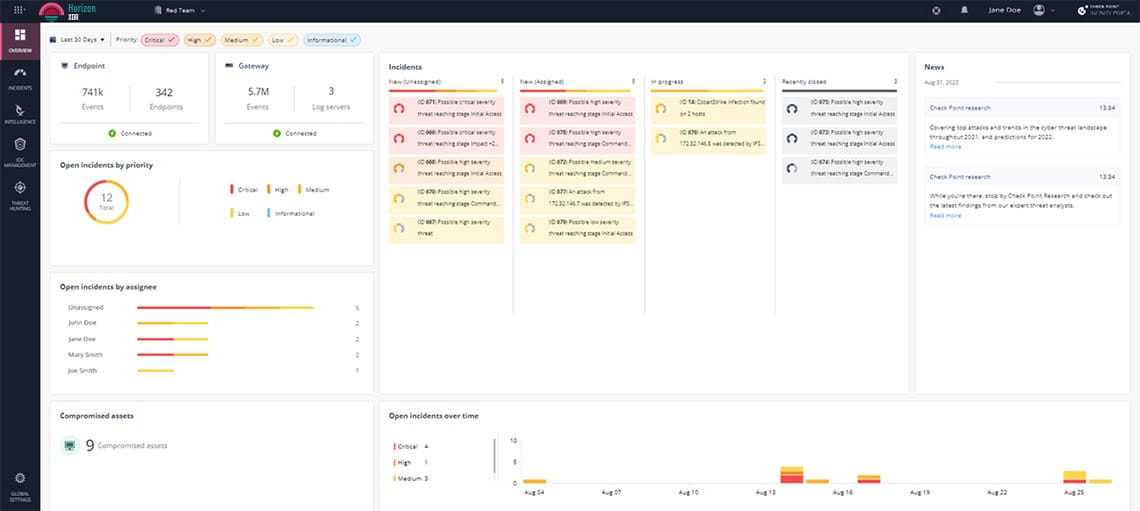1140x511 pixels.
Task: Click the severity icon of incident ID 672
Action: click(530, 168)
